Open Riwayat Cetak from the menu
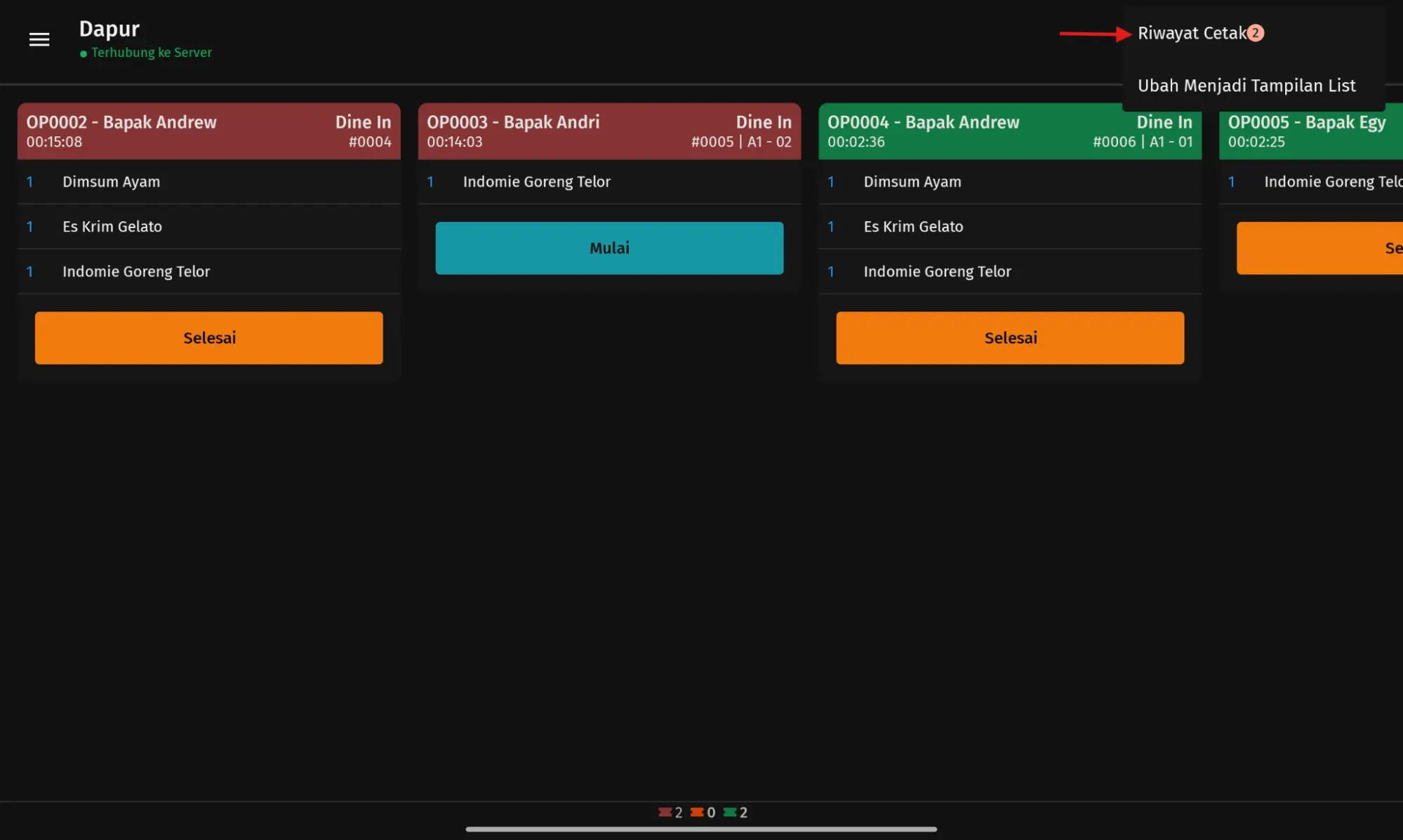 pos(1192,33)
